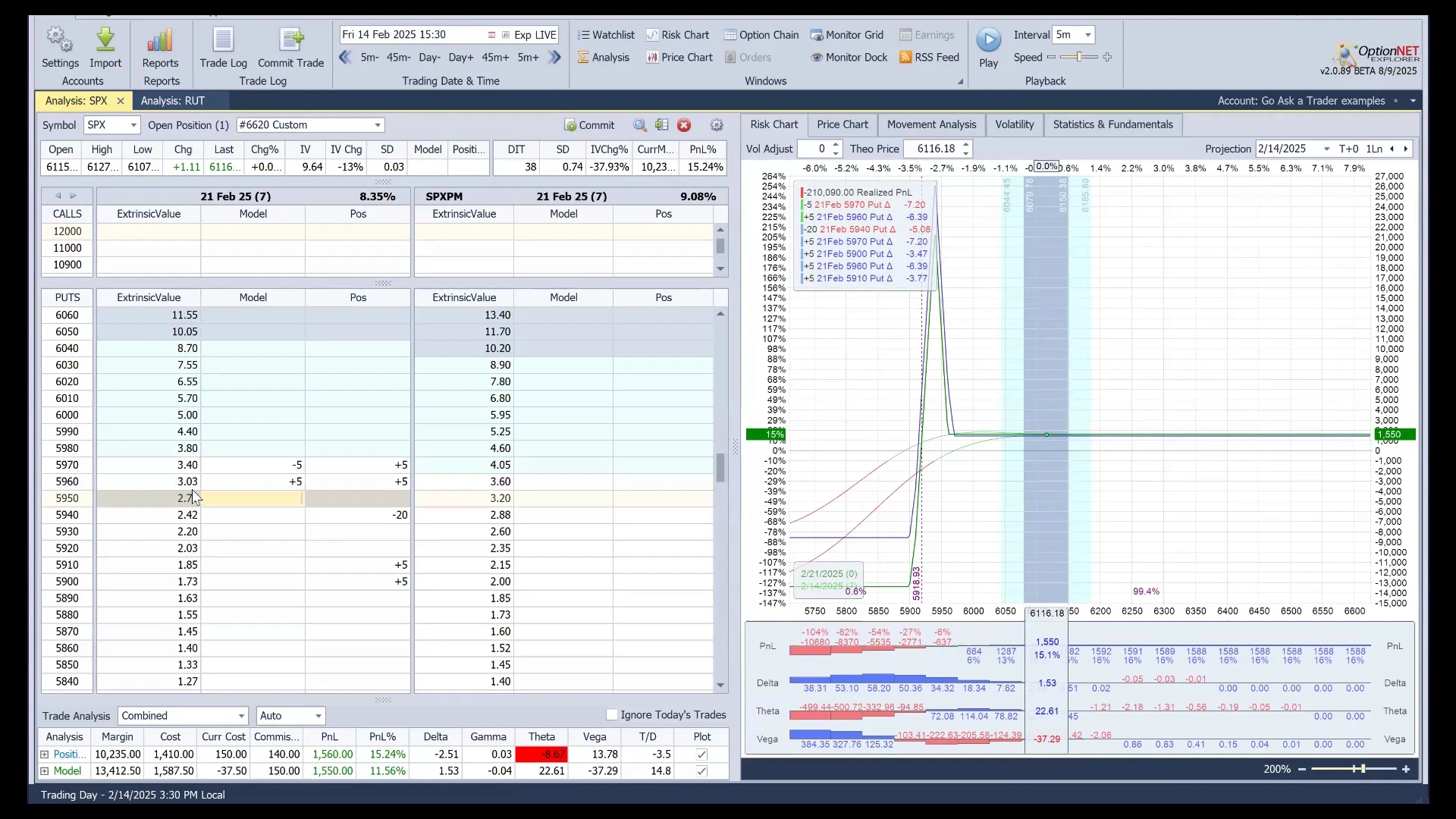Increase playback speed with the plus icon
Viewport: 1456px width, 819px height.
point(1107,57)
